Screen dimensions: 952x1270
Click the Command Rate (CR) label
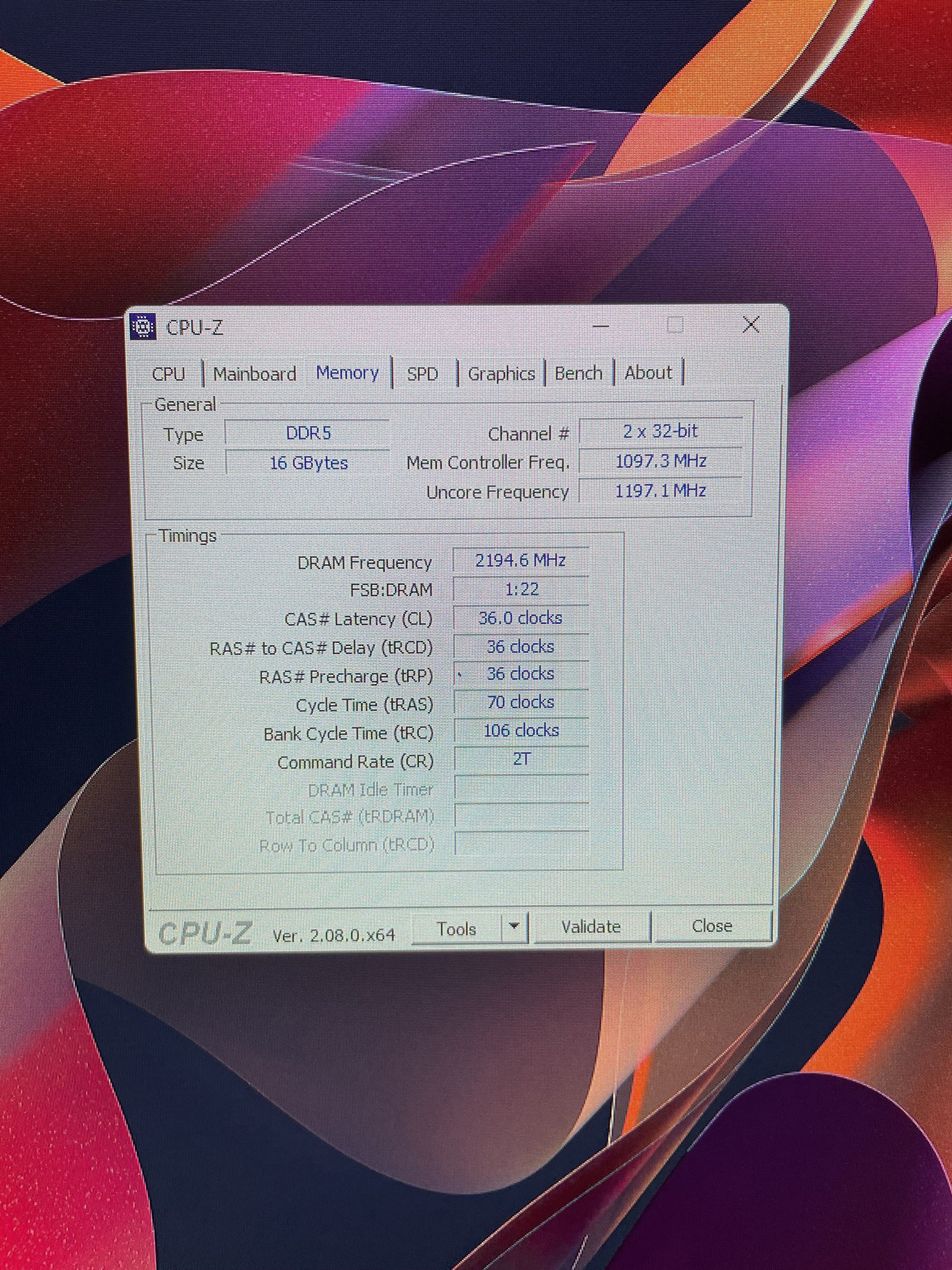pos(355,762)
